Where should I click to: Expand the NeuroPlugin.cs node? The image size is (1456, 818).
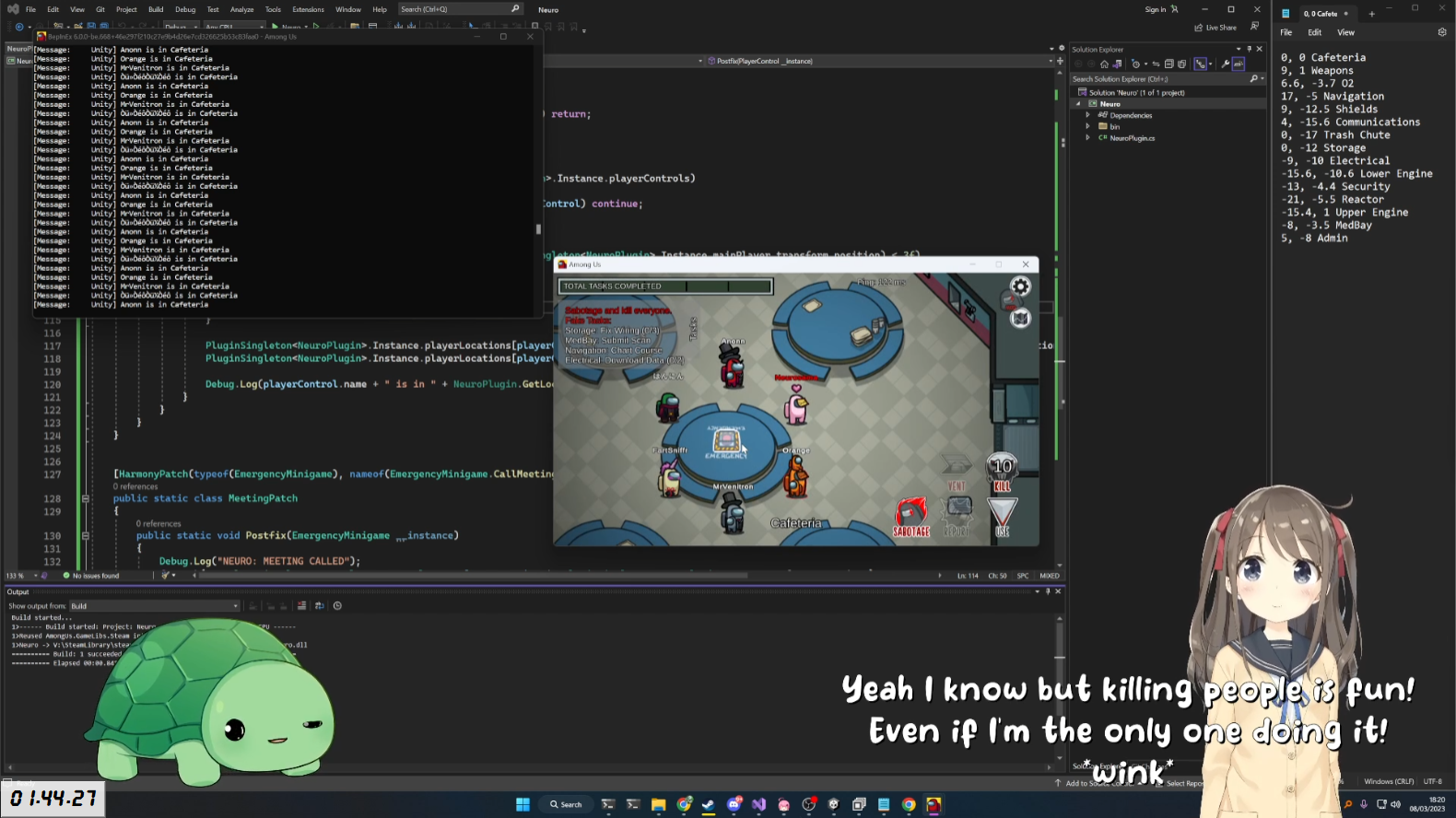pos(1088,137)
